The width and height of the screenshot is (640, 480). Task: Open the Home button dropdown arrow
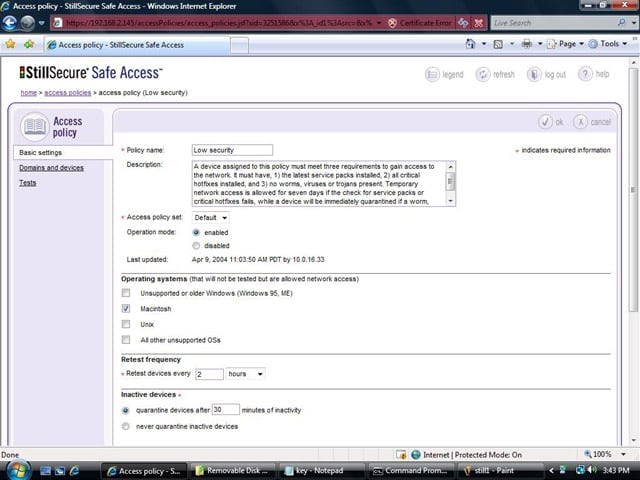[x=484, y=44]
